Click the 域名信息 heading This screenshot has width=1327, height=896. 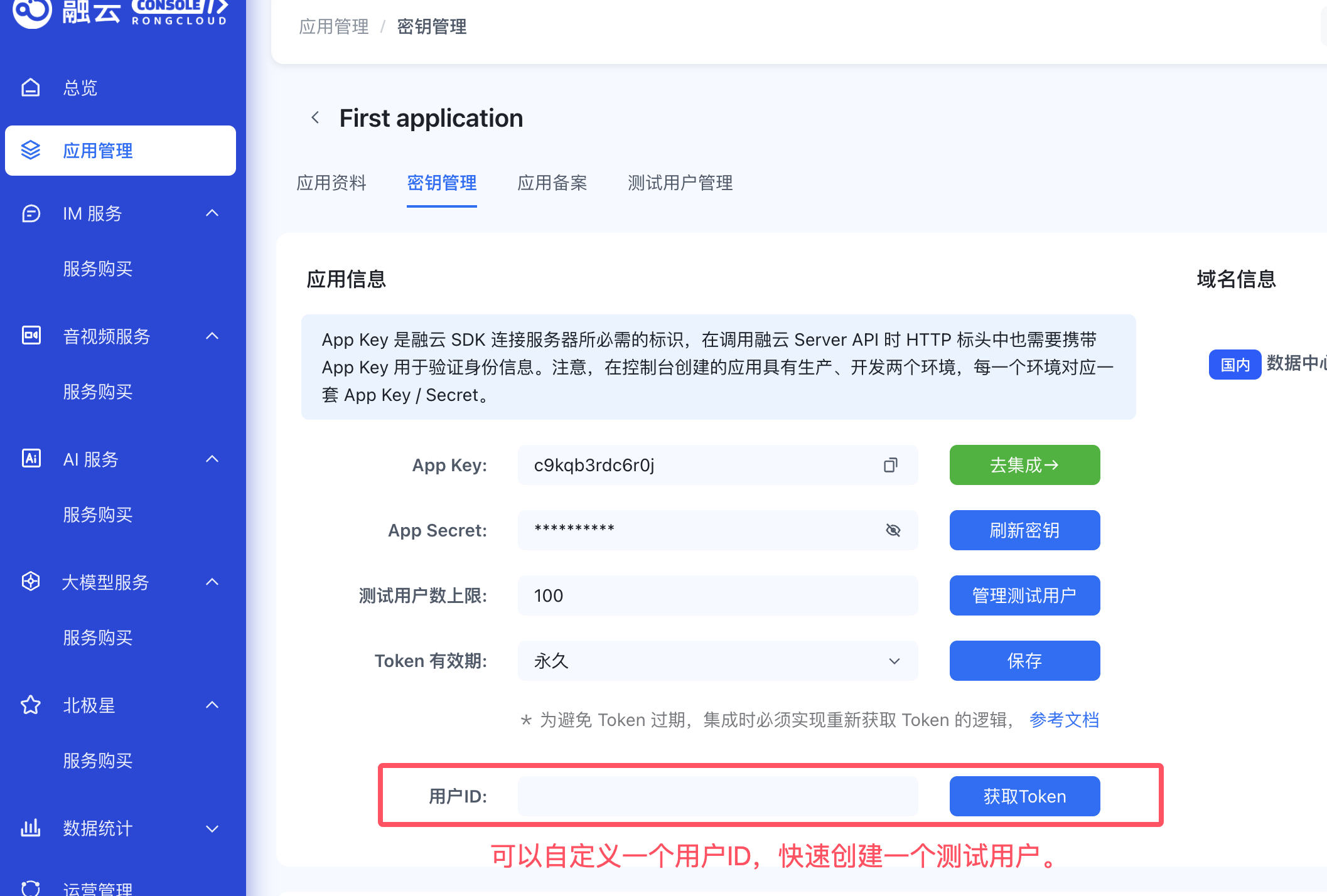click(x=1237, y=279)
